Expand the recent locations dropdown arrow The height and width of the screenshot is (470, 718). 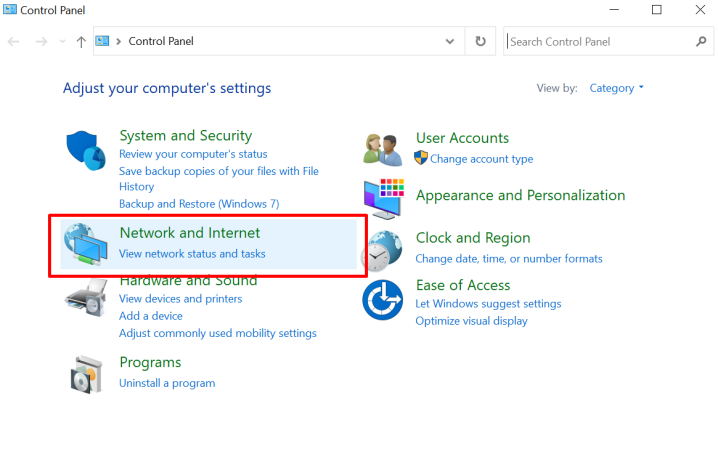point(63,42)
